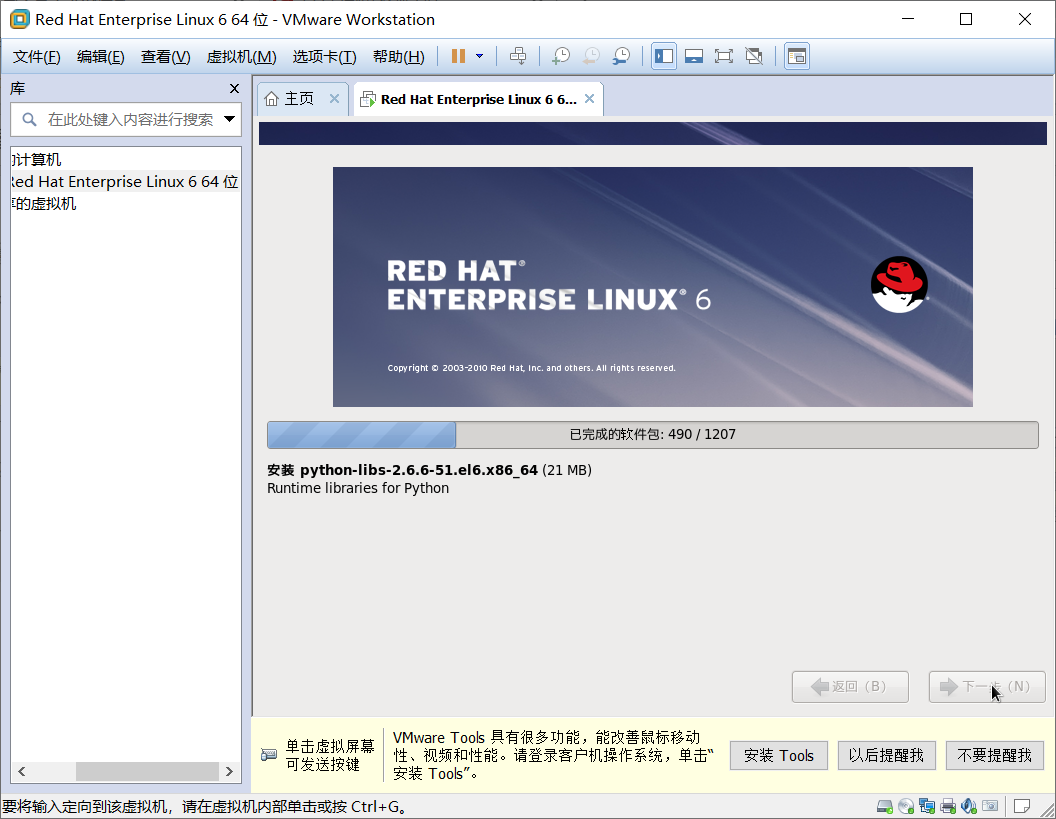The height and width of the screenshot is (819, 1056).
Task: Click the VMware Workstation app icon in title bar
Action: pos(20,20)
